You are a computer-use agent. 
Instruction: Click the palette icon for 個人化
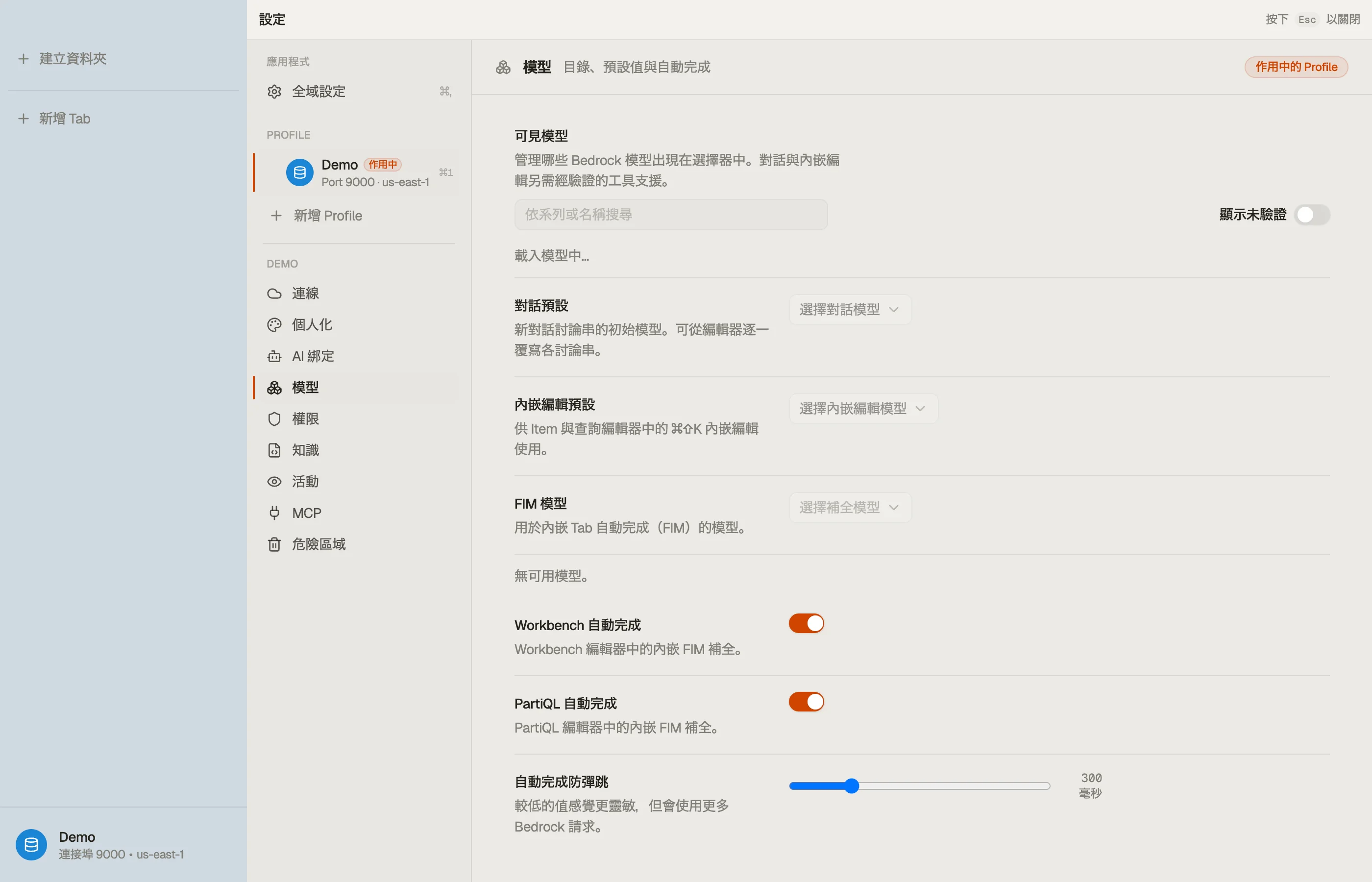pyautogui.click(x=274, y=325)
